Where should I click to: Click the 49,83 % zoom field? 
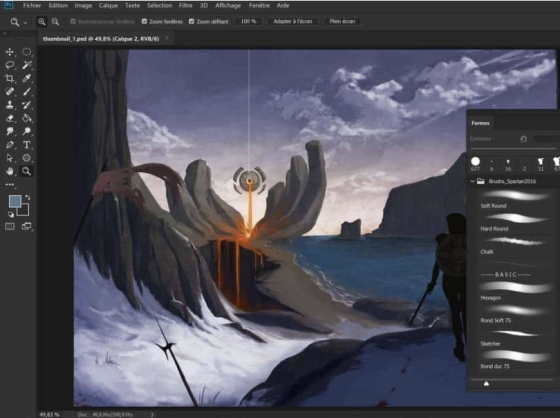pos(49,415)
